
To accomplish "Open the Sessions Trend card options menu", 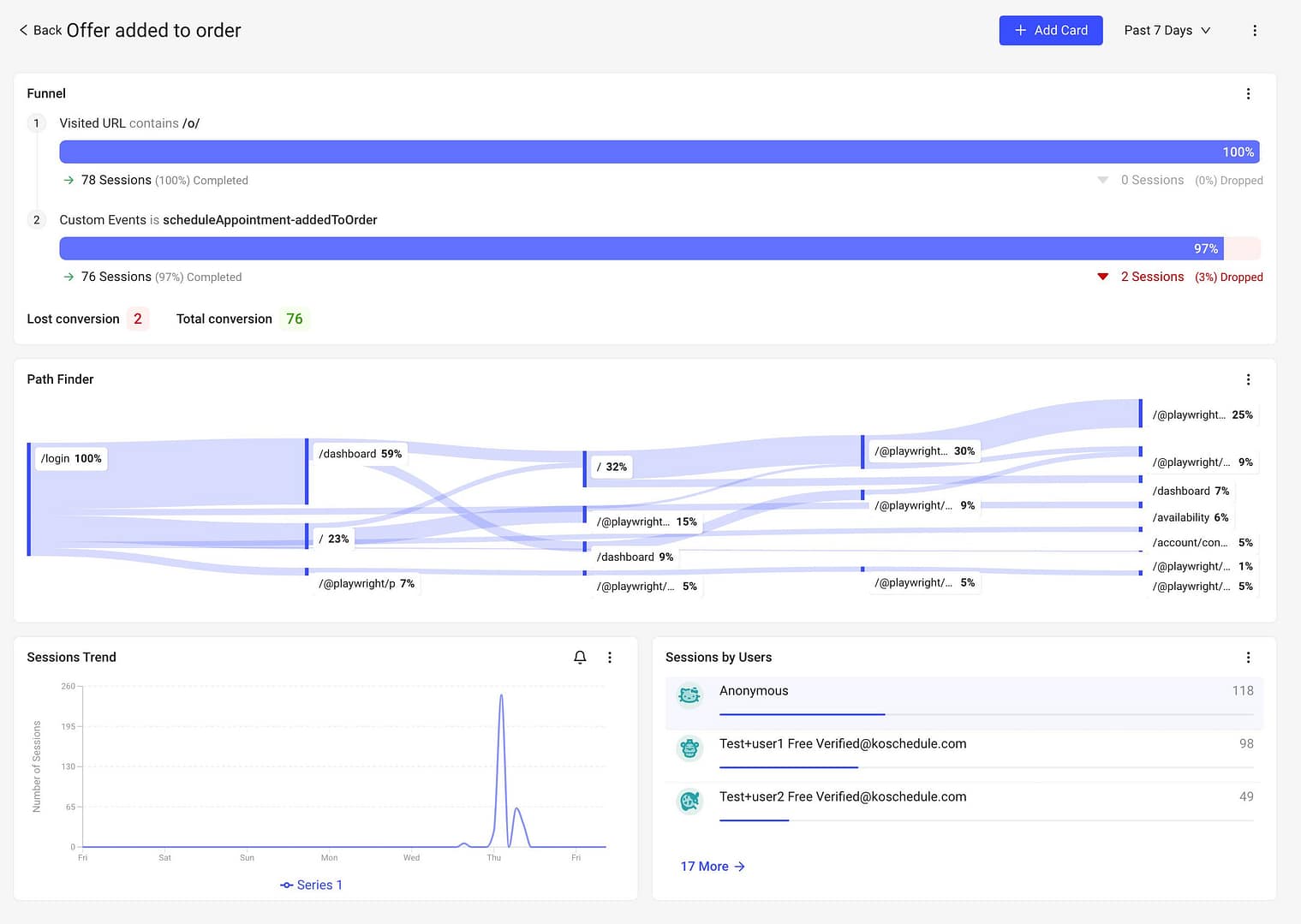I will 610,658.
